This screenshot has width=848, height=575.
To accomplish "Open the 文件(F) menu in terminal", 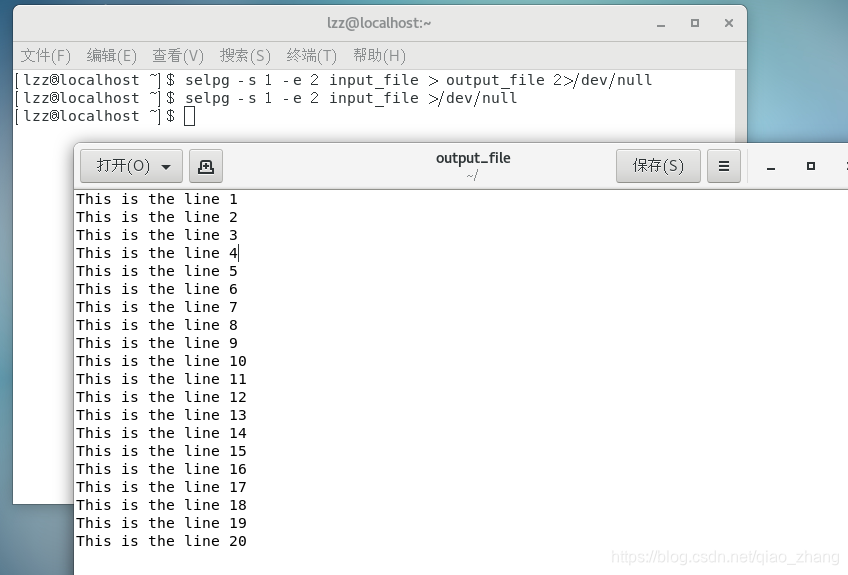I will (45, 56).
